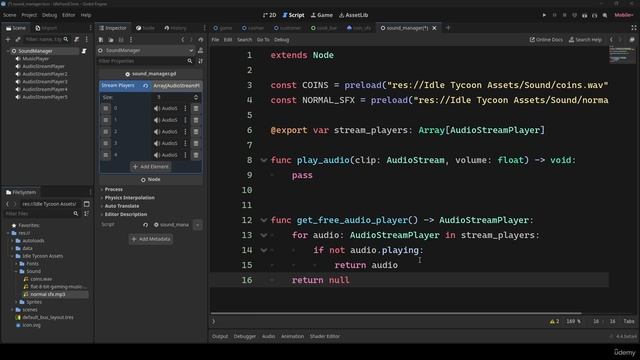The height and width of the screenshot is (360, 640).
Task: Collapse the Stream Players array property
Action: tap(118, 86)
